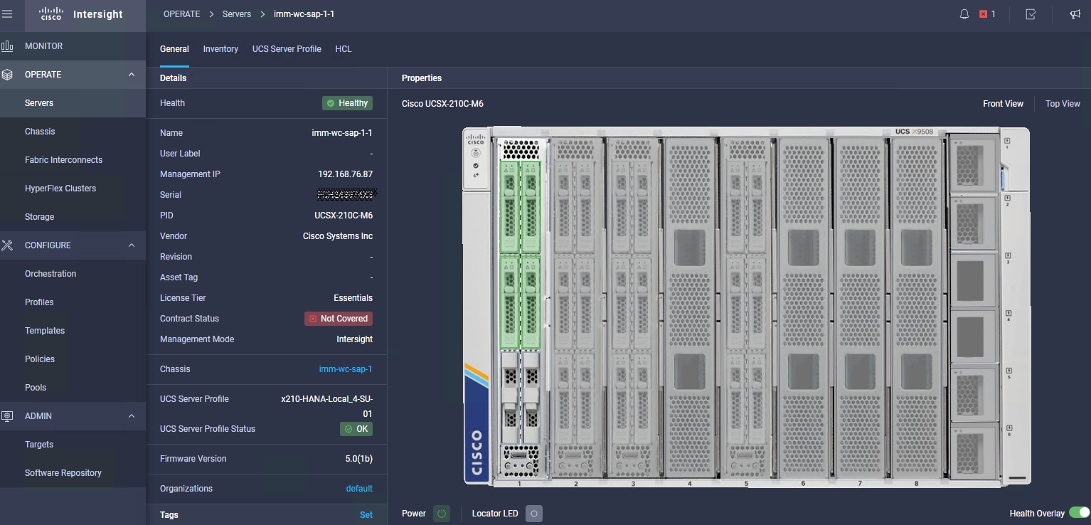Open Storage in the sidebar

click(x=39, y=217)
